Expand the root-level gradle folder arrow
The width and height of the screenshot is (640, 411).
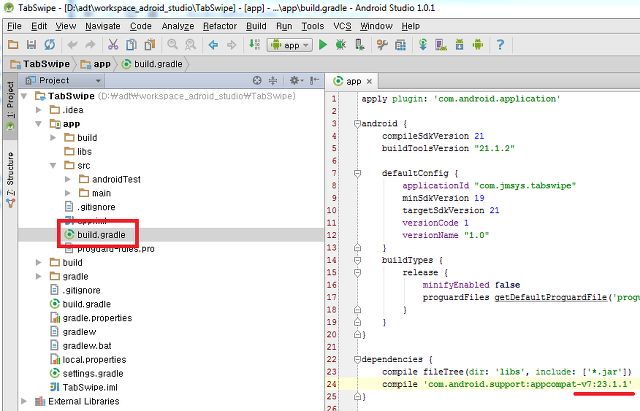(39, 276)
